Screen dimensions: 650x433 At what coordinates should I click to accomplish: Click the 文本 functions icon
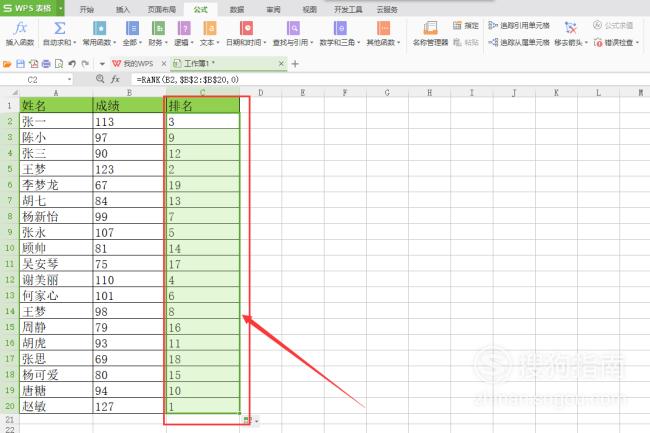pyautogui.click(x=209, y=28)
